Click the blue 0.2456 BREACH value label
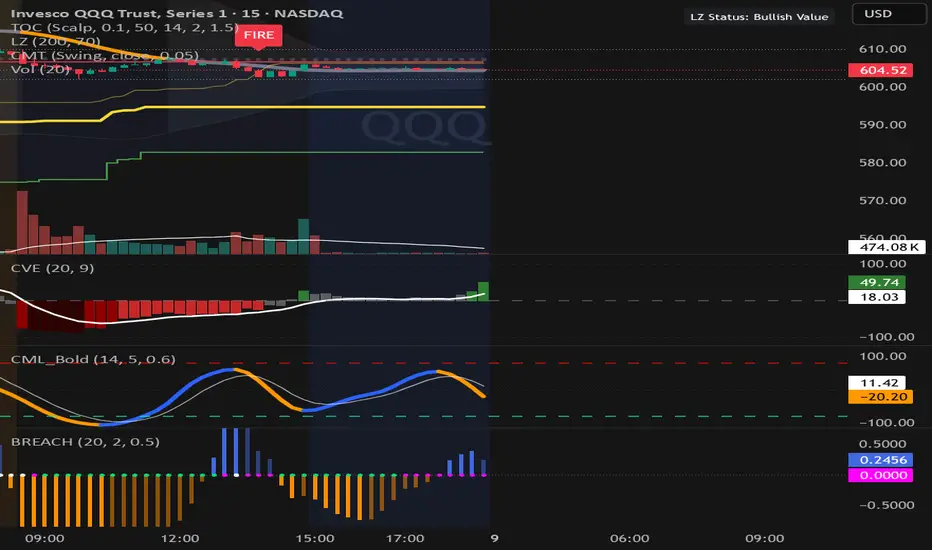932x550 pixels. [x=880, y=460]
